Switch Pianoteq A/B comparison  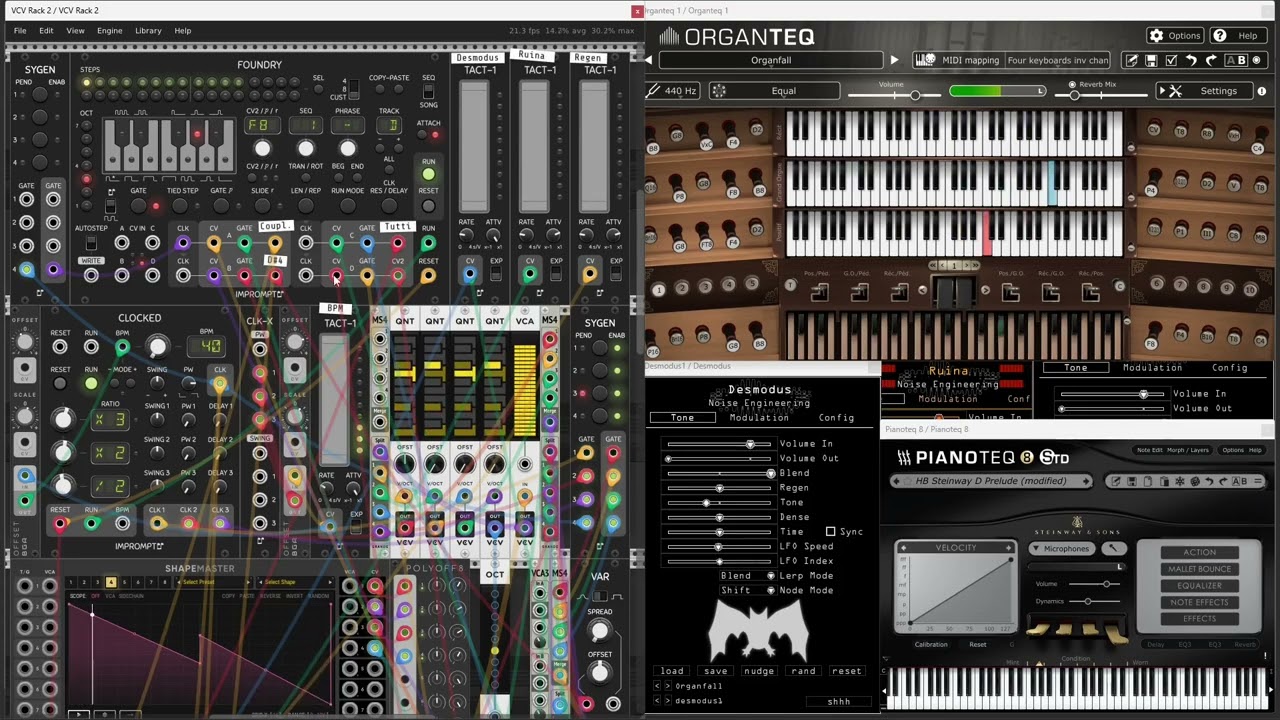pyautogui.click(x=1239, y=481)
